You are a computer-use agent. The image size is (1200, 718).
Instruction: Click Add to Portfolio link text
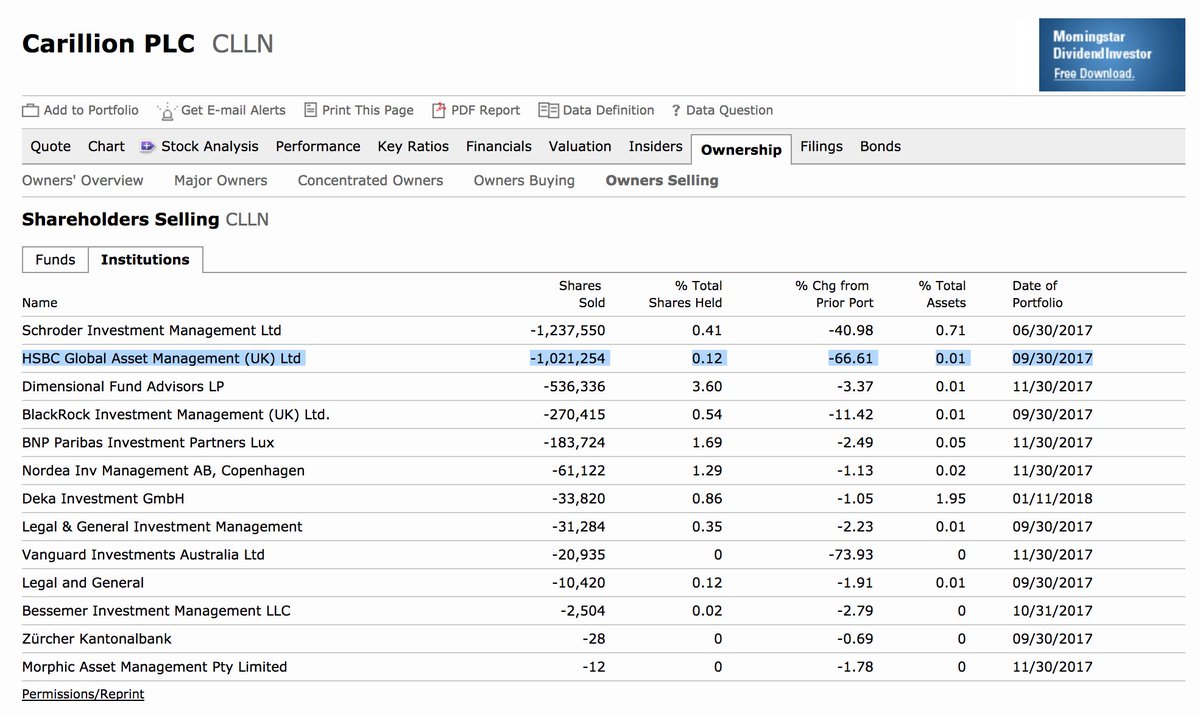click(91, 110)
